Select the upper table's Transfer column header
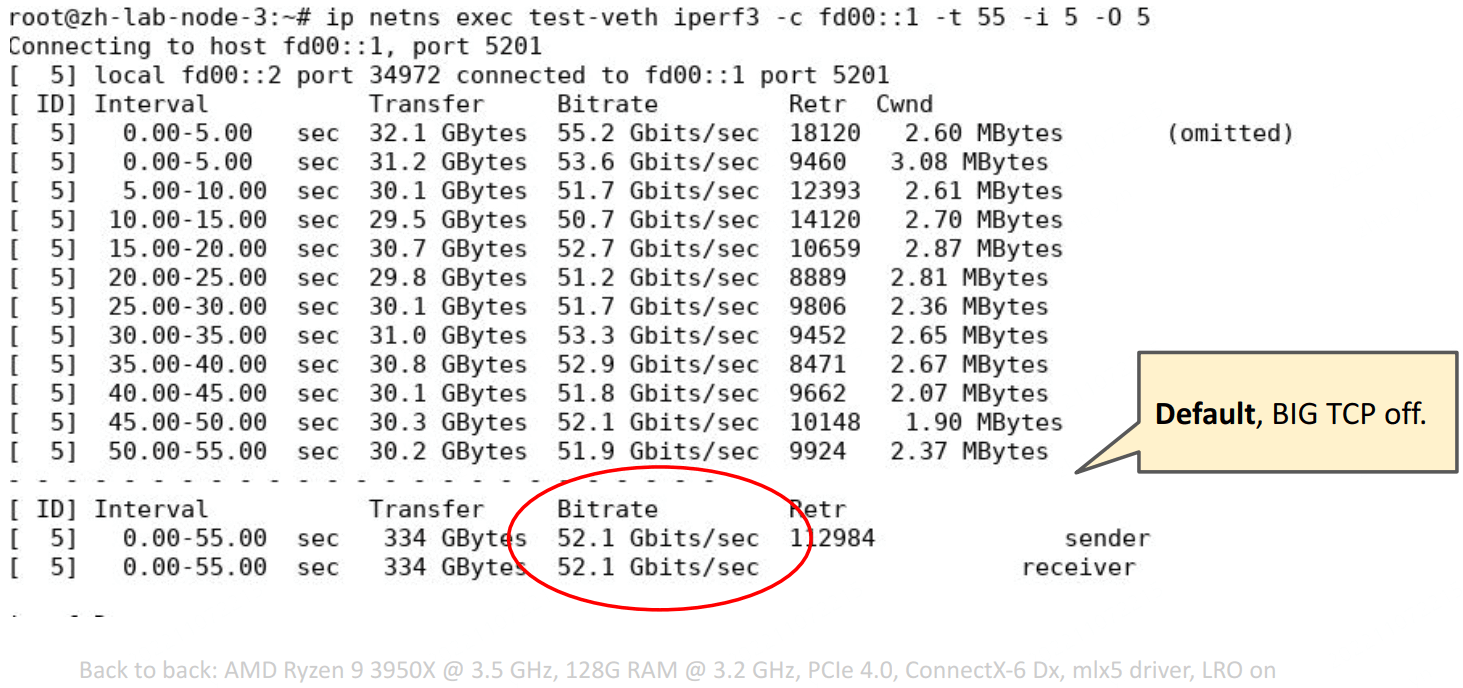The width and height of the screenshot is (1463, 688). (426, 104)
